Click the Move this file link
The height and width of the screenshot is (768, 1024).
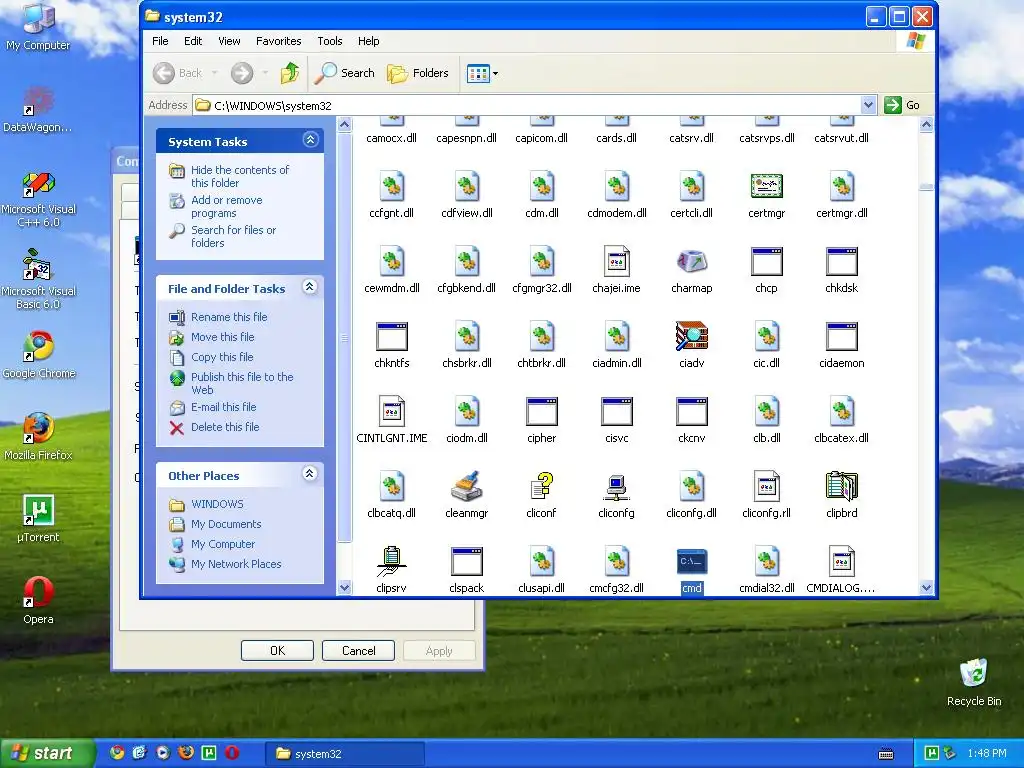point(223,337)
